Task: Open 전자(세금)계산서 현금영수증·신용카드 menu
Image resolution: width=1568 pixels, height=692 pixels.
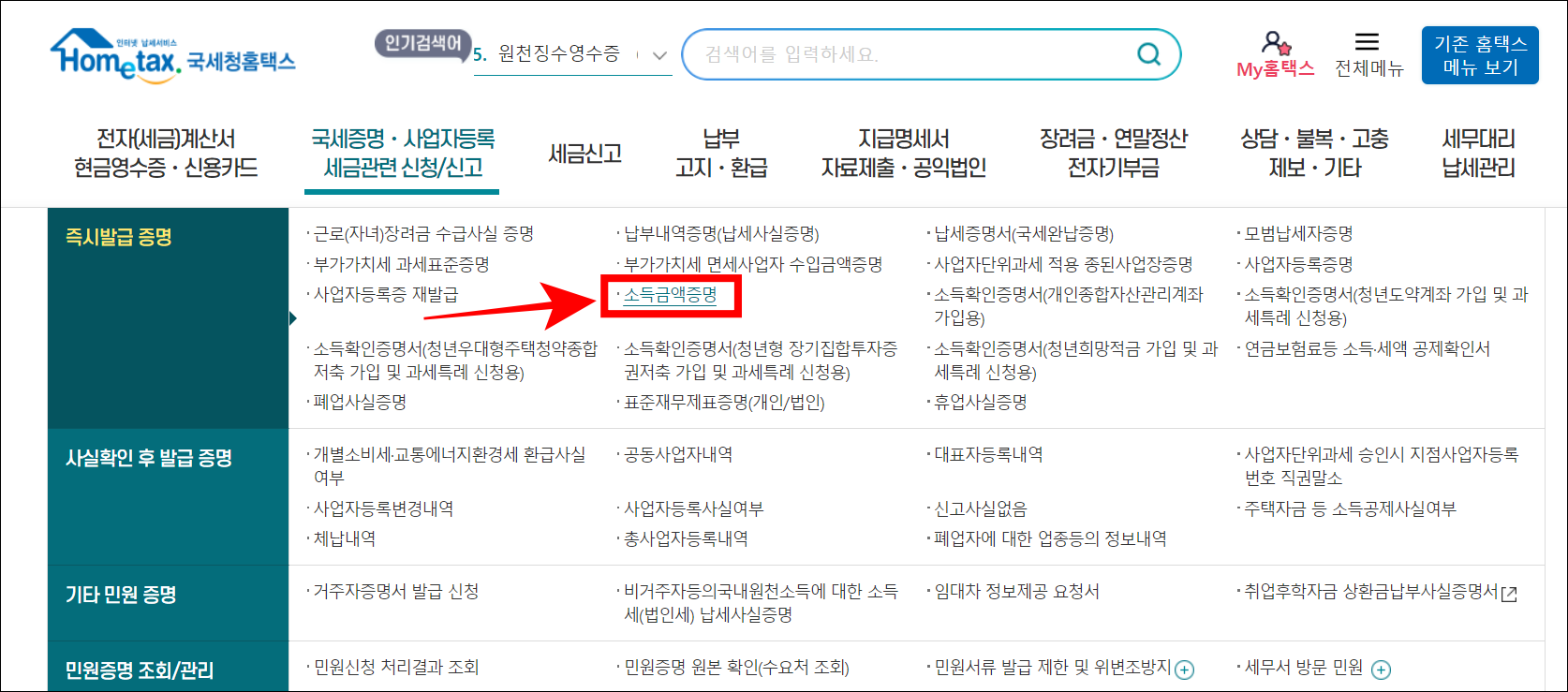Action: point(166,154)
